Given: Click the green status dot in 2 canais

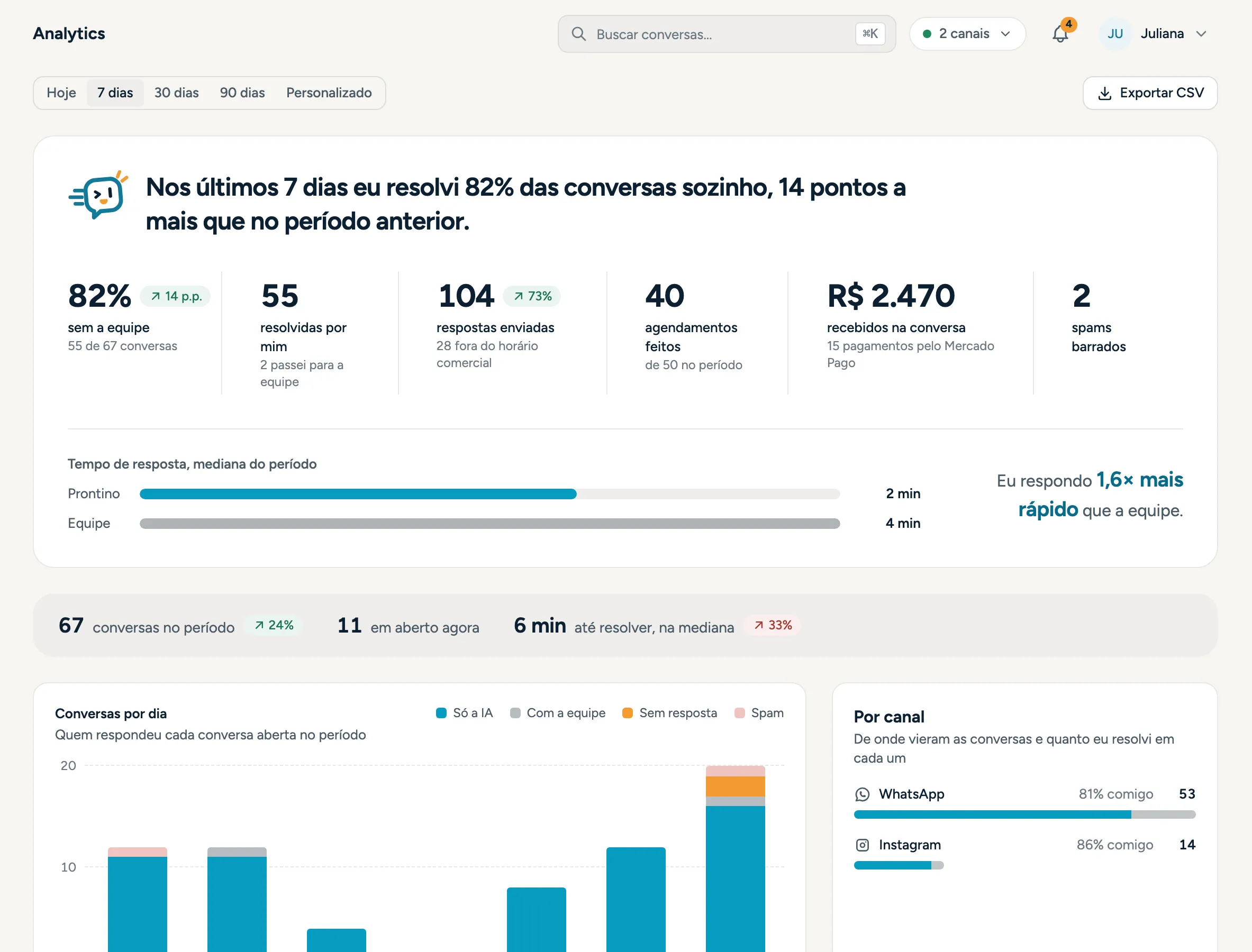Looking at the screenshot, I should tap(927, 34).
